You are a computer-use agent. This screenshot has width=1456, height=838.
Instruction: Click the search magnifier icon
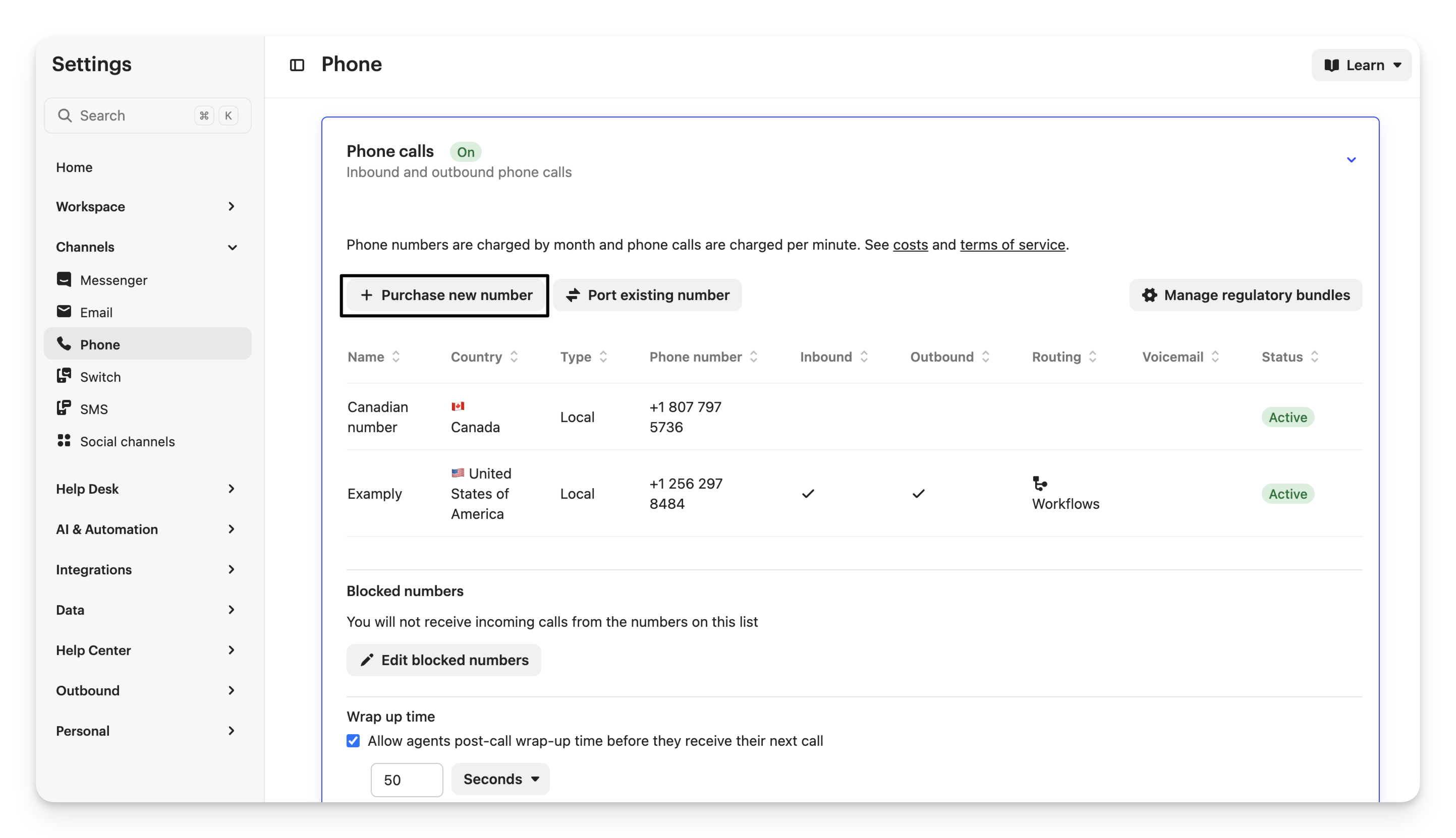(x=65, y=115)
